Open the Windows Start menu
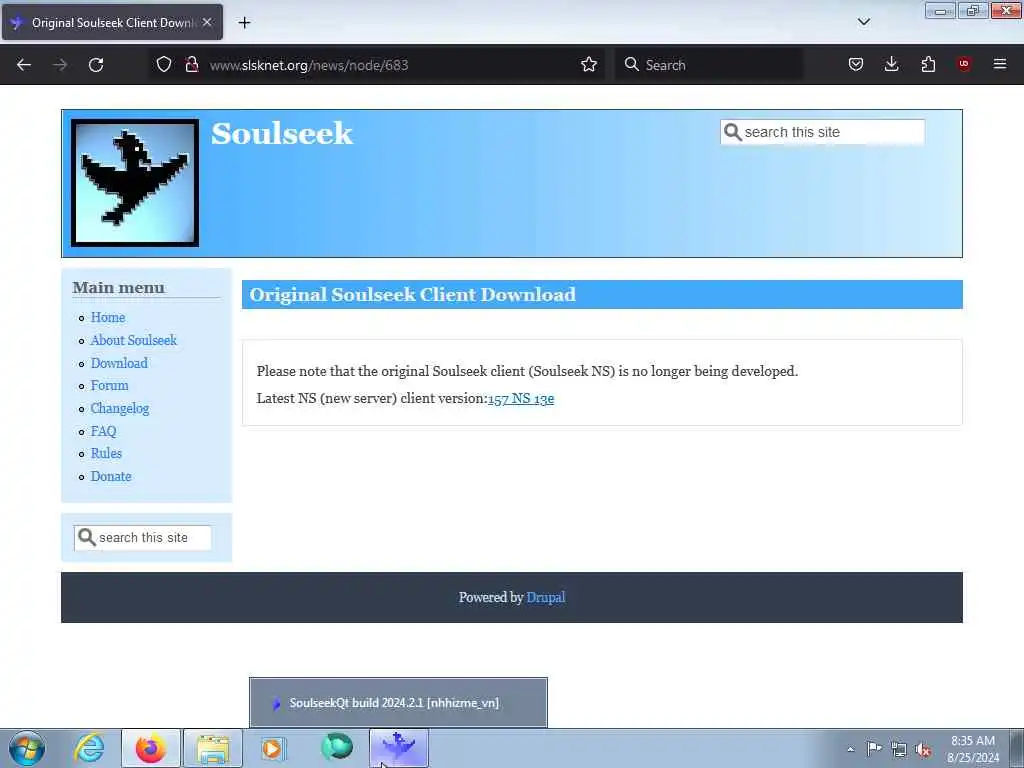 click(x=27, y=748)
